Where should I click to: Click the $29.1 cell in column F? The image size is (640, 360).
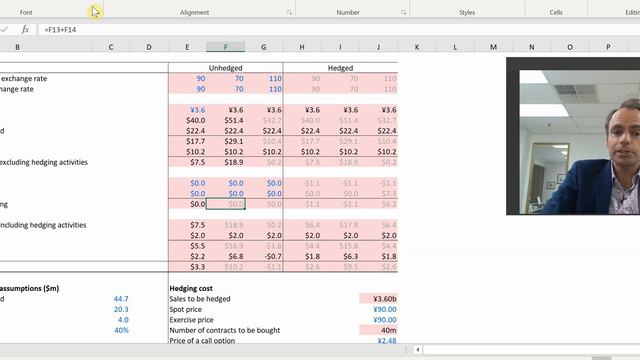[x=226, y=141]
